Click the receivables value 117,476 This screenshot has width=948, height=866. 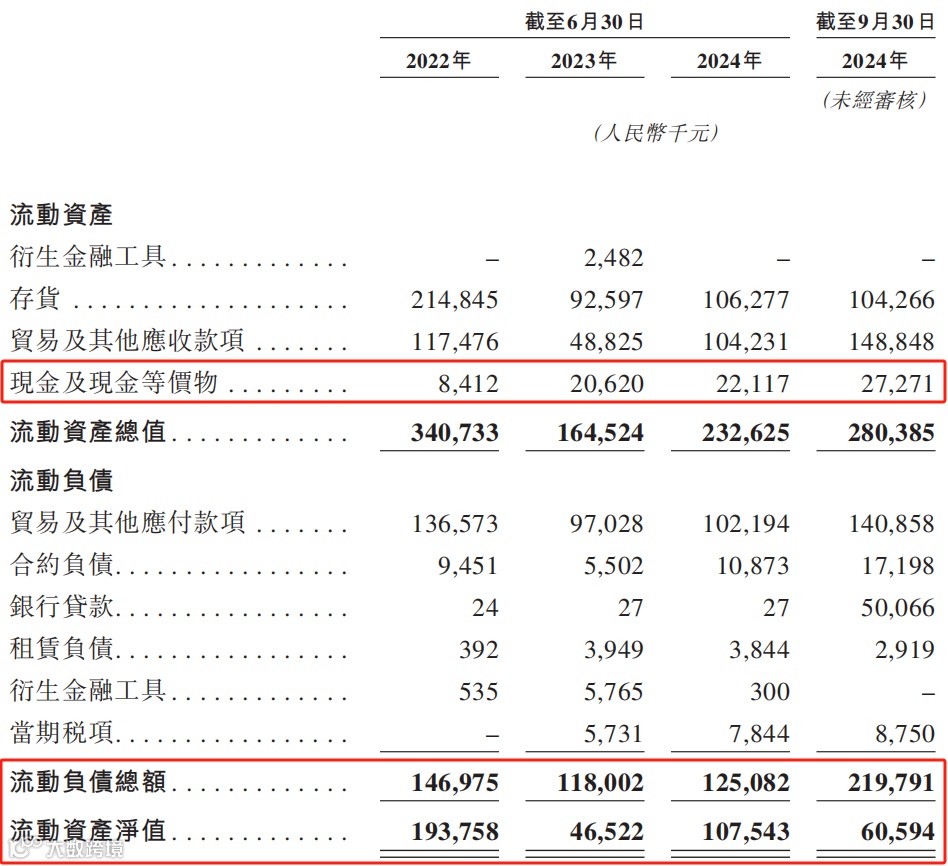click(455, 342)
